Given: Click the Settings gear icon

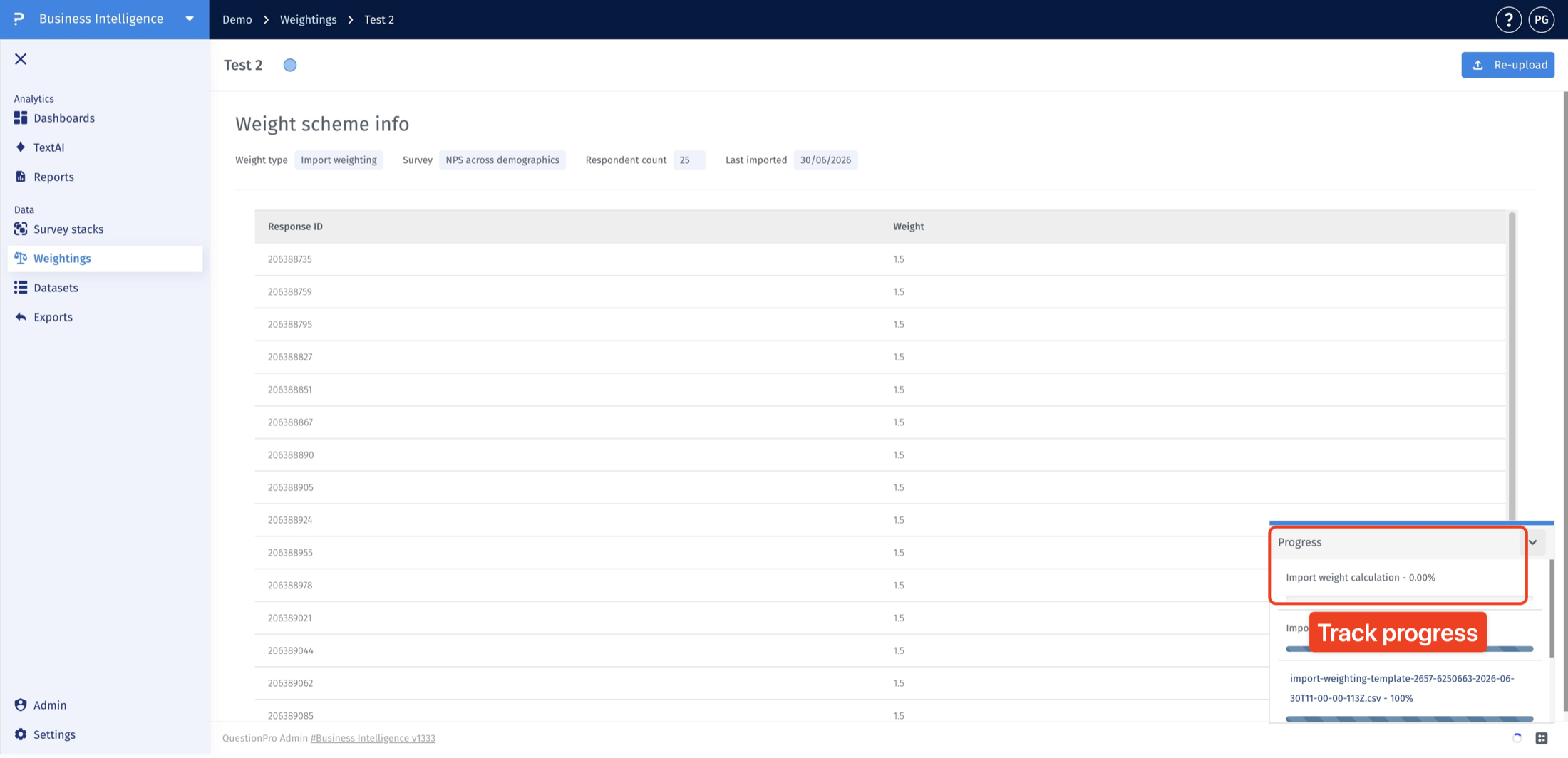Looking at the screenshot, I should [x=21, y=734].
